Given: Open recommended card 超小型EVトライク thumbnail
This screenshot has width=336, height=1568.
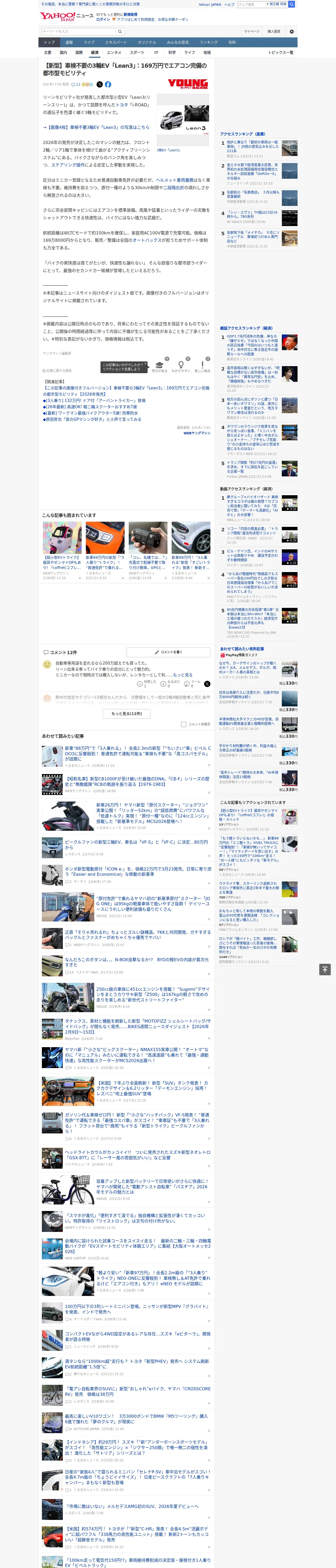Looking at the screenshot, I should point(62,538).
